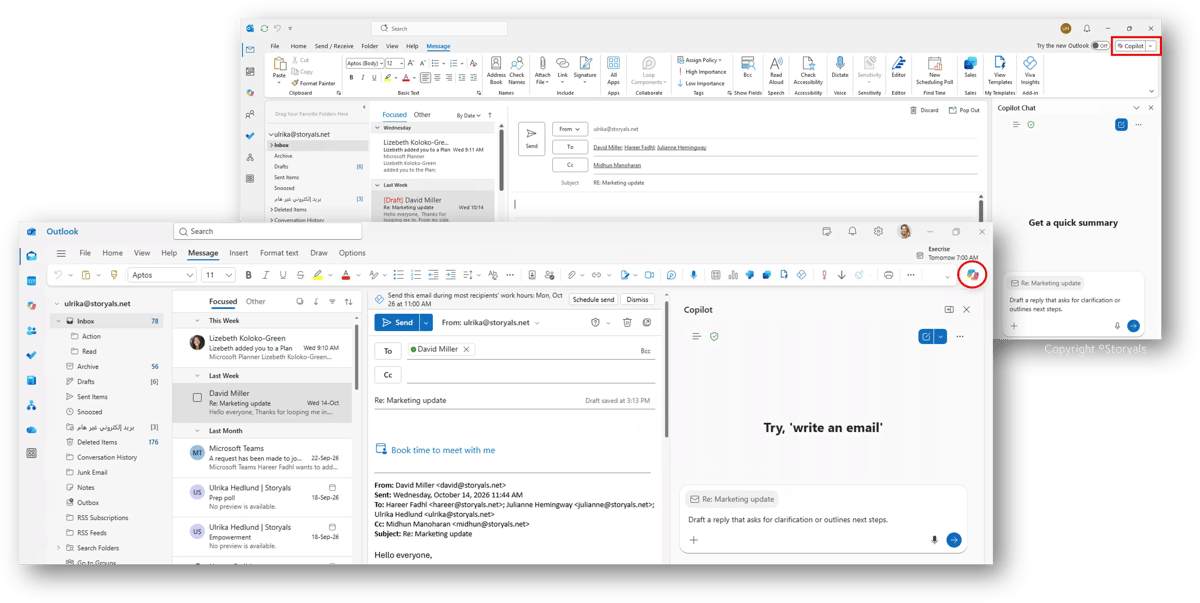Click Bold in the new Outlook formatting toolbar
1200x603 pixels.
click(248, 275)
